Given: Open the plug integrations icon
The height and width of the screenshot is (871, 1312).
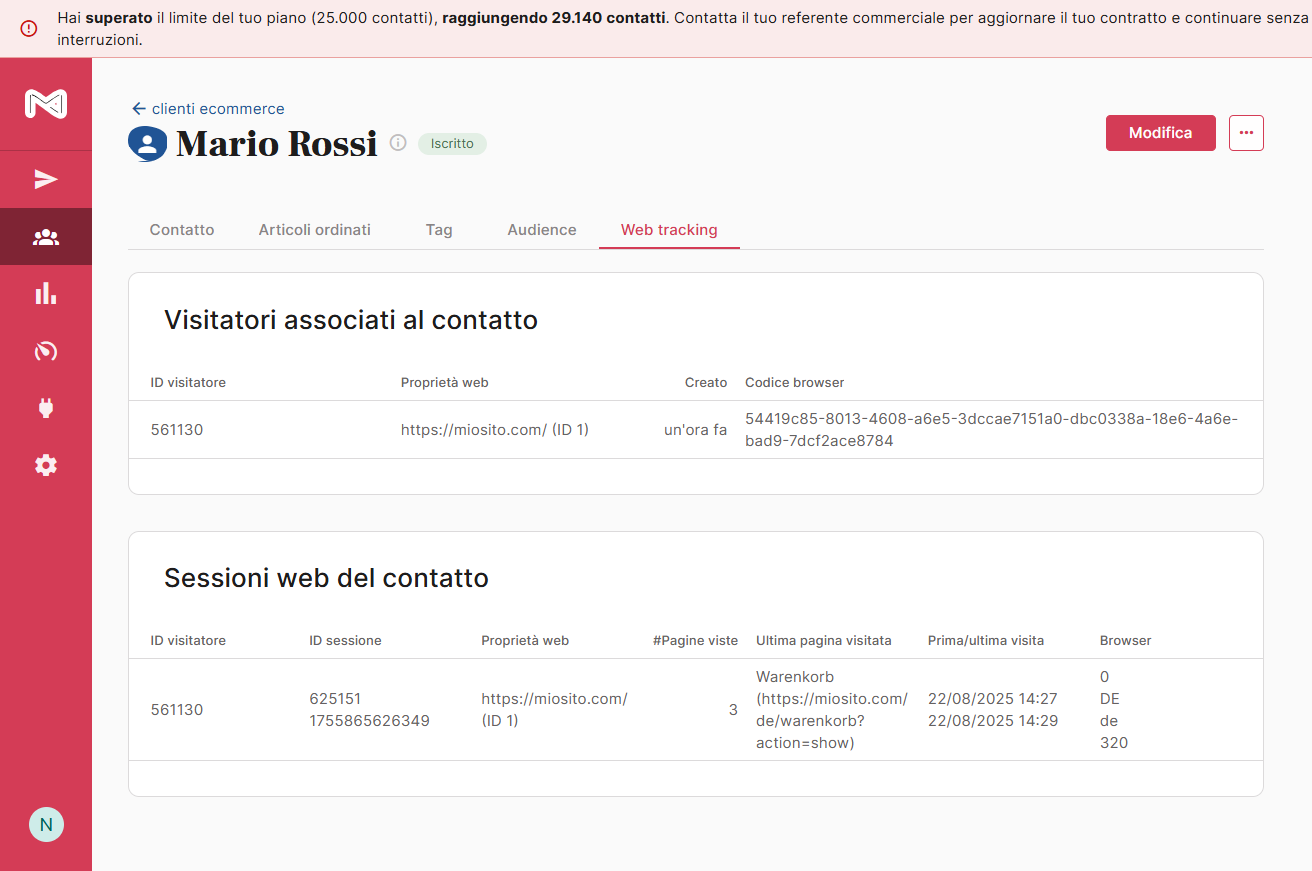Looking at the screenshot, I should coord(46,408).
